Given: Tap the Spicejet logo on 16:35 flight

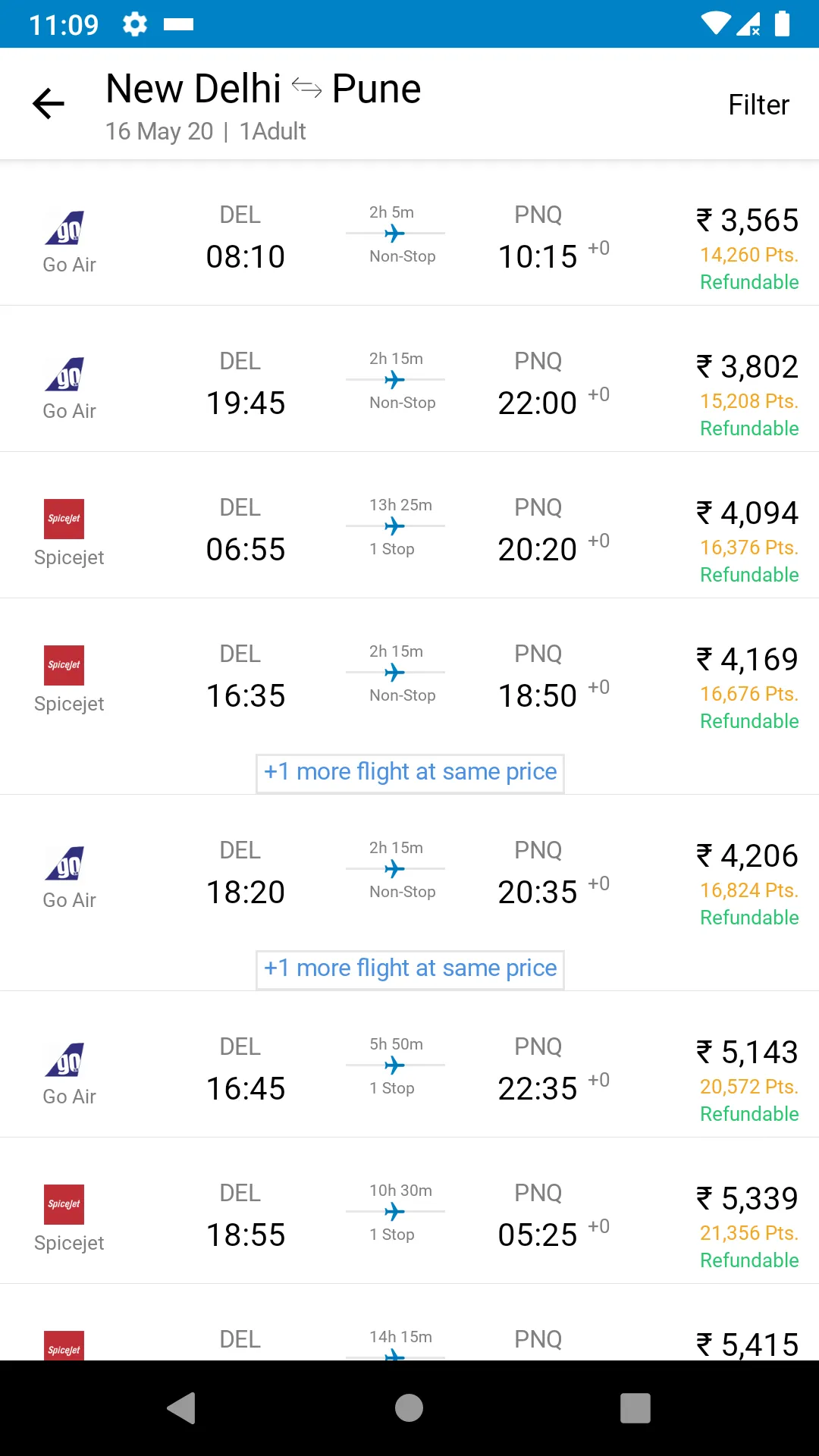Looking at the screenshot, I should (64, 666).
